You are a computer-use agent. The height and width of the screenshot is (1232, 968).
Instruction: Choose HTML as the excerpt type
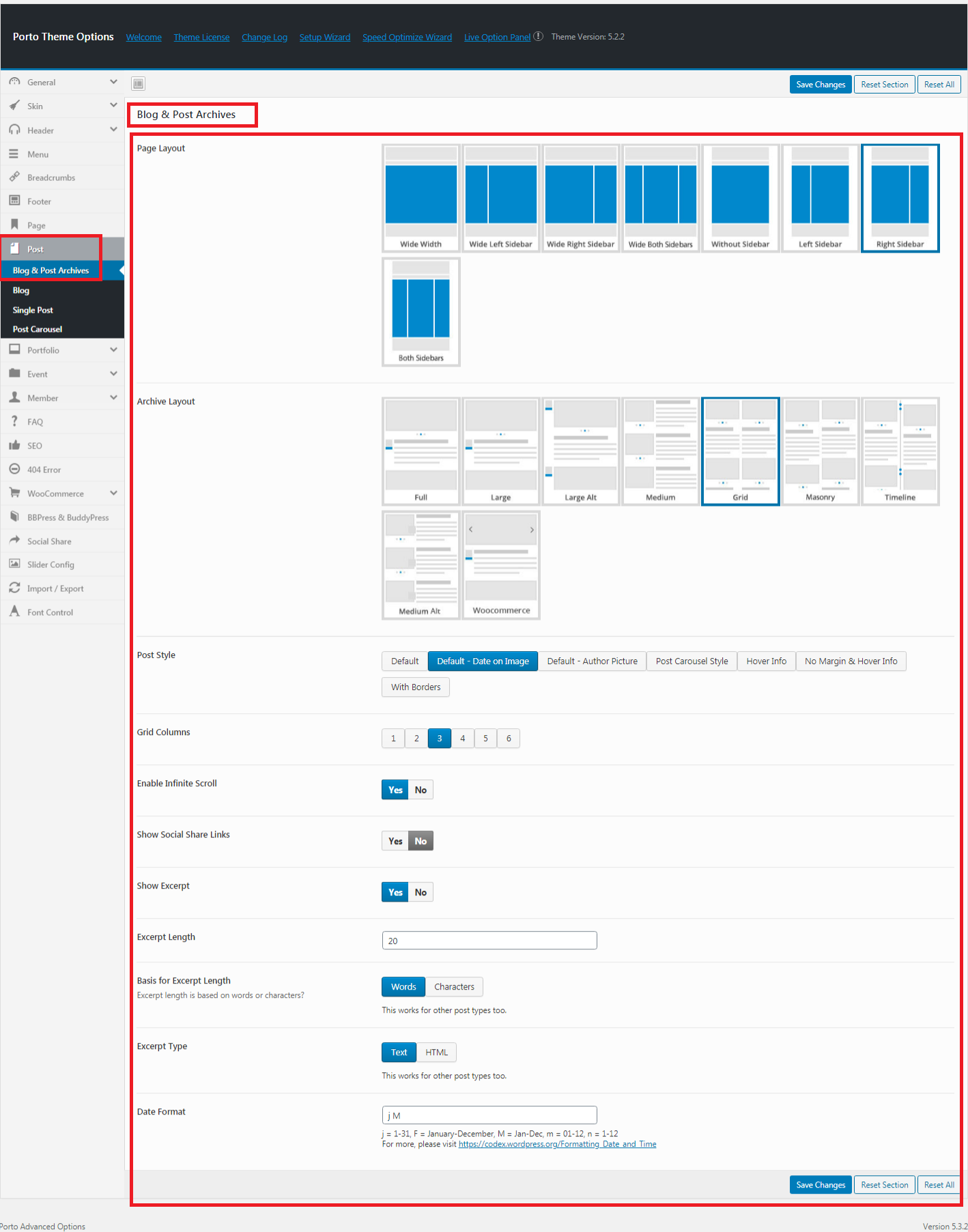[437, 1052]
